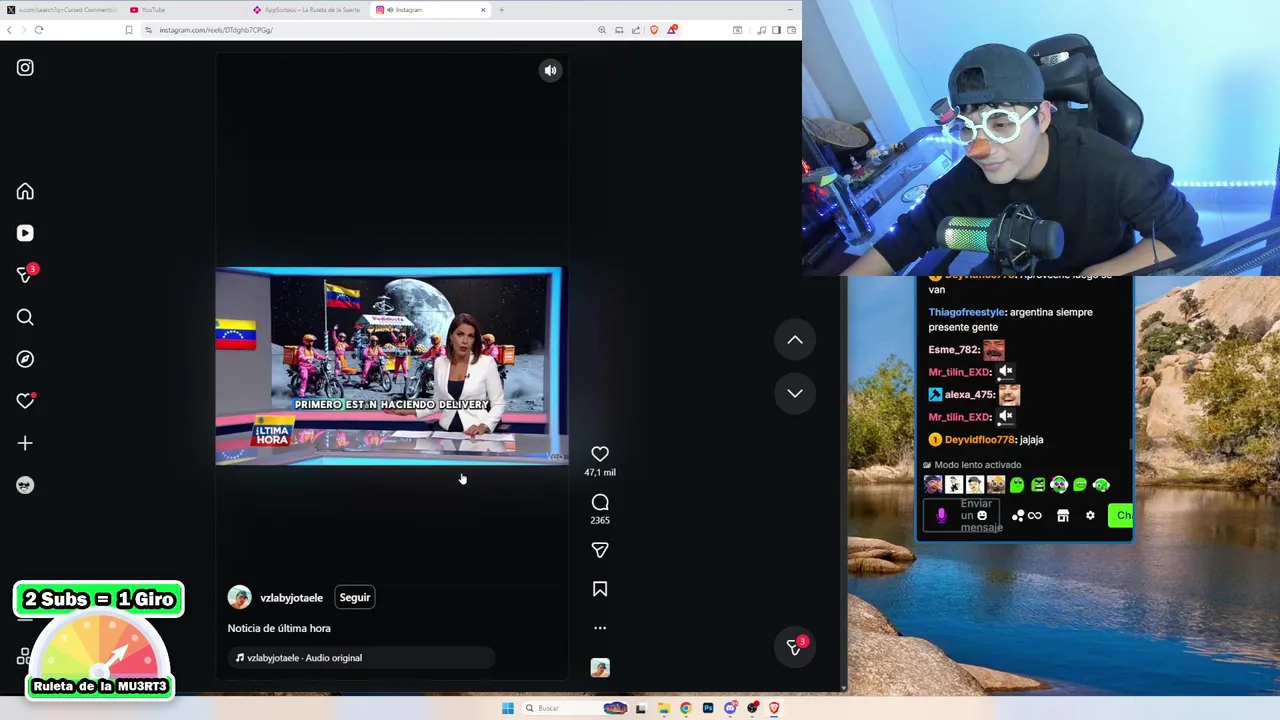
Task: Open Notifications heart in sidebar
Action: [25, 401]
